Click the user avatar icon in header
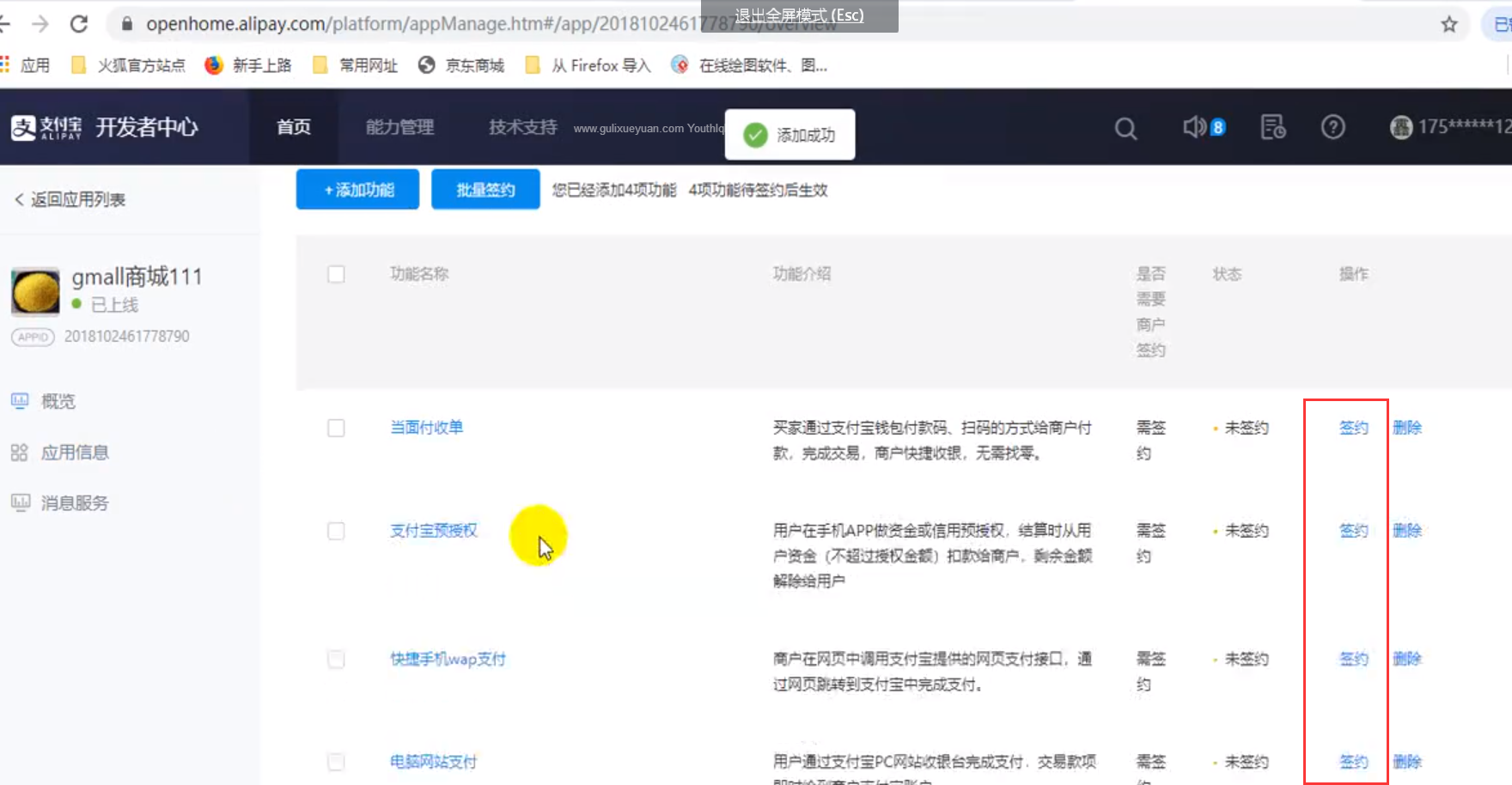The width and height of the screenshot is (1512, 785). click(1401, 127)
